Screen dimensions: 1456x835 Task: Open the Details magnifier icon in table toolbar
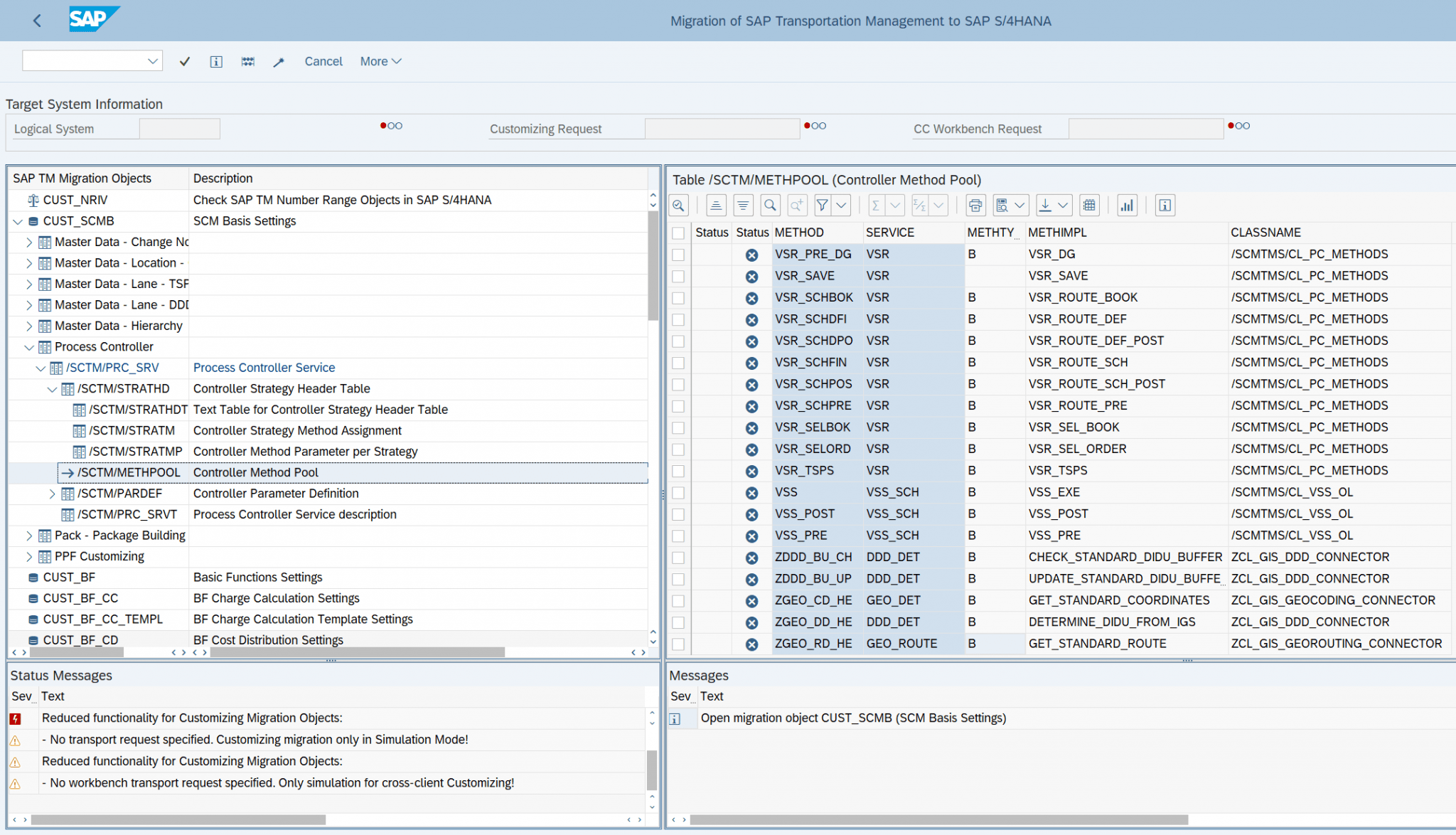(x=679, y=206)
